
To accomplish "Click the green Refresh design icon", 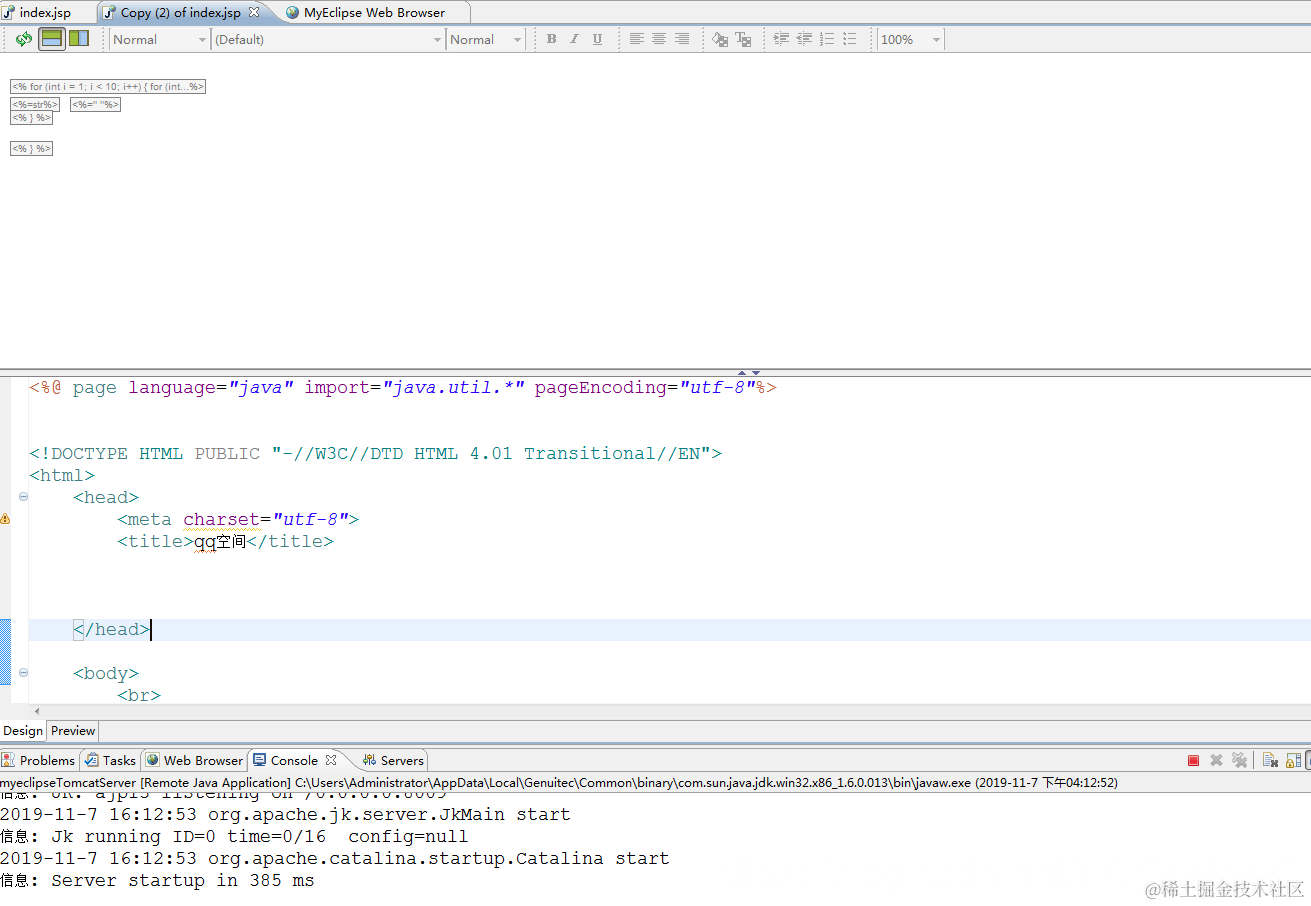I will click(24, 39).
